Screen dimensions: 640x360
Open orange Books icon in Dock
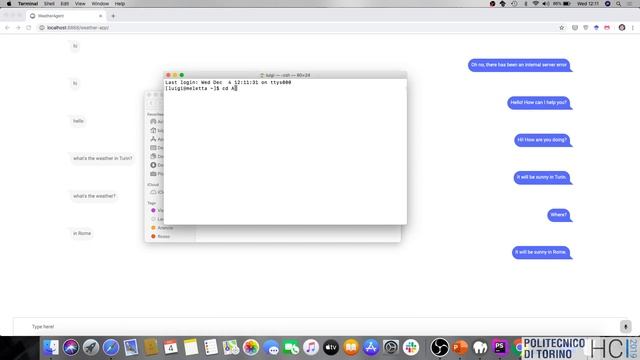point(351,347)
